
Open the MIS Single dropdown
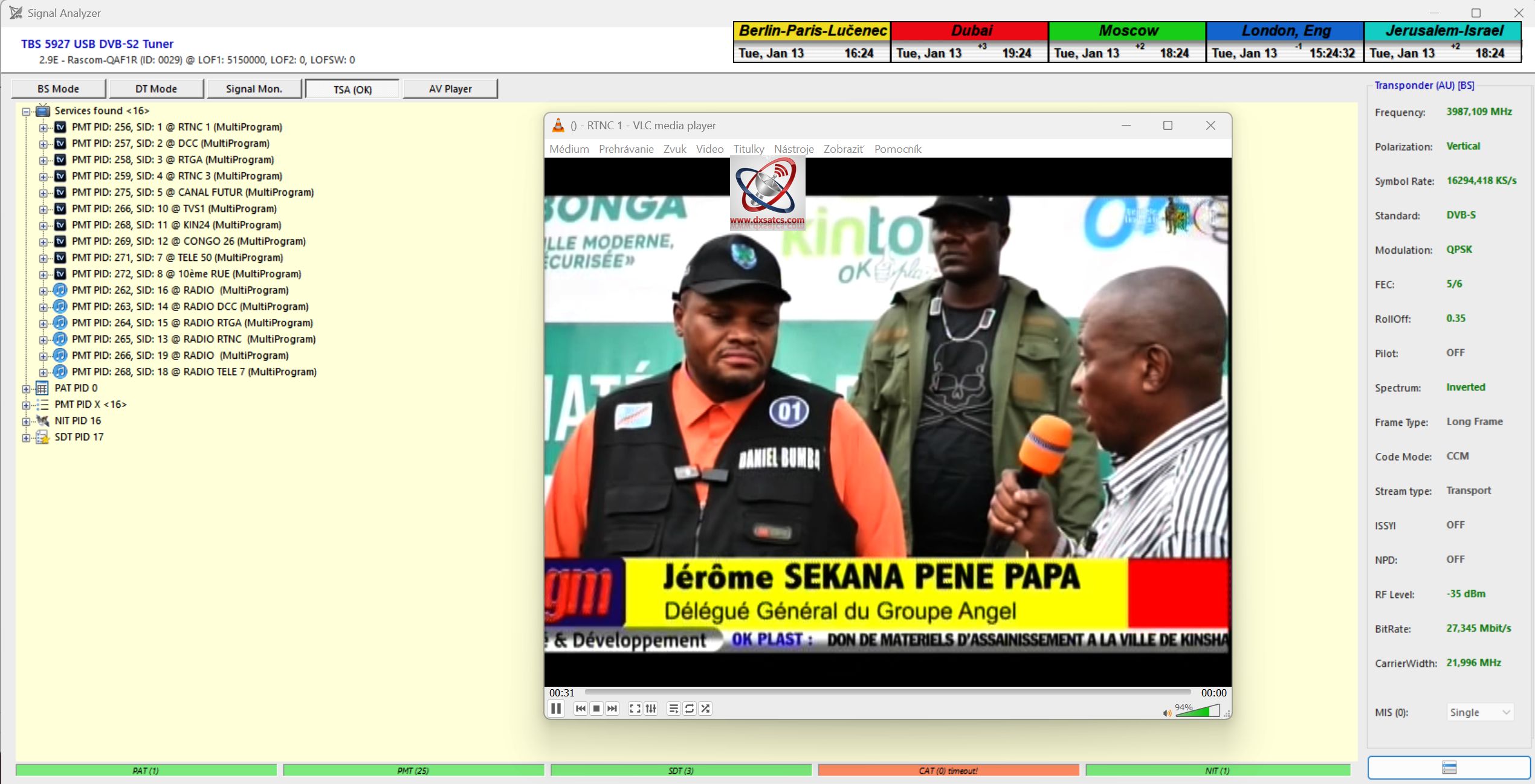[1479, 712]
